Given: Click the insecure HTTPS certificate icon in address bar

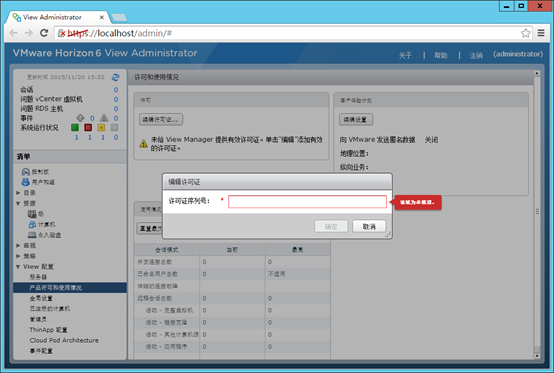Looking at the screenshot, I should tap(62, 33).
